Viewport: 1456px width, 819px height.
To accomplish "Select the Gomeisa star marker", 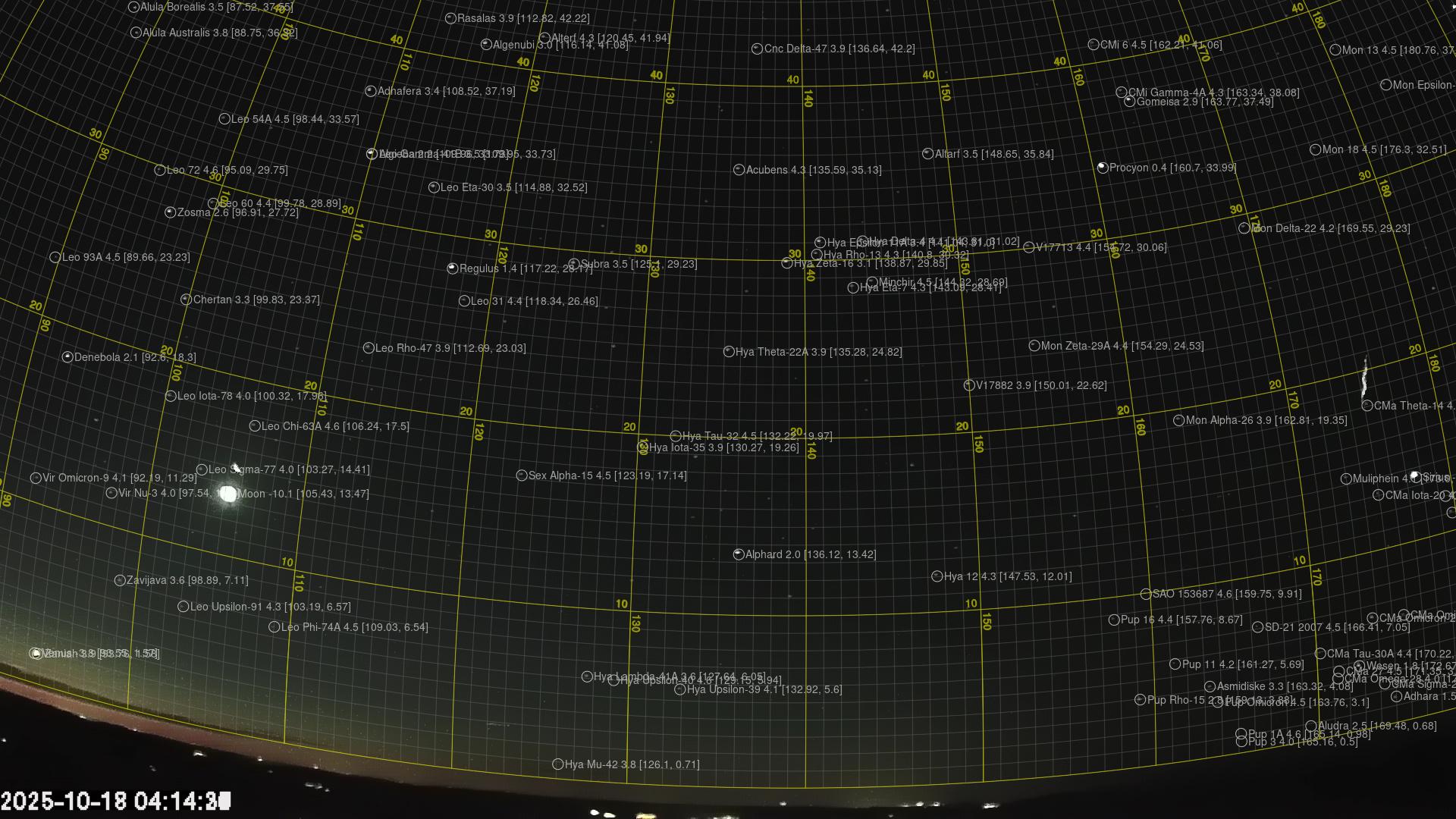I will [x=1130, y=102].
